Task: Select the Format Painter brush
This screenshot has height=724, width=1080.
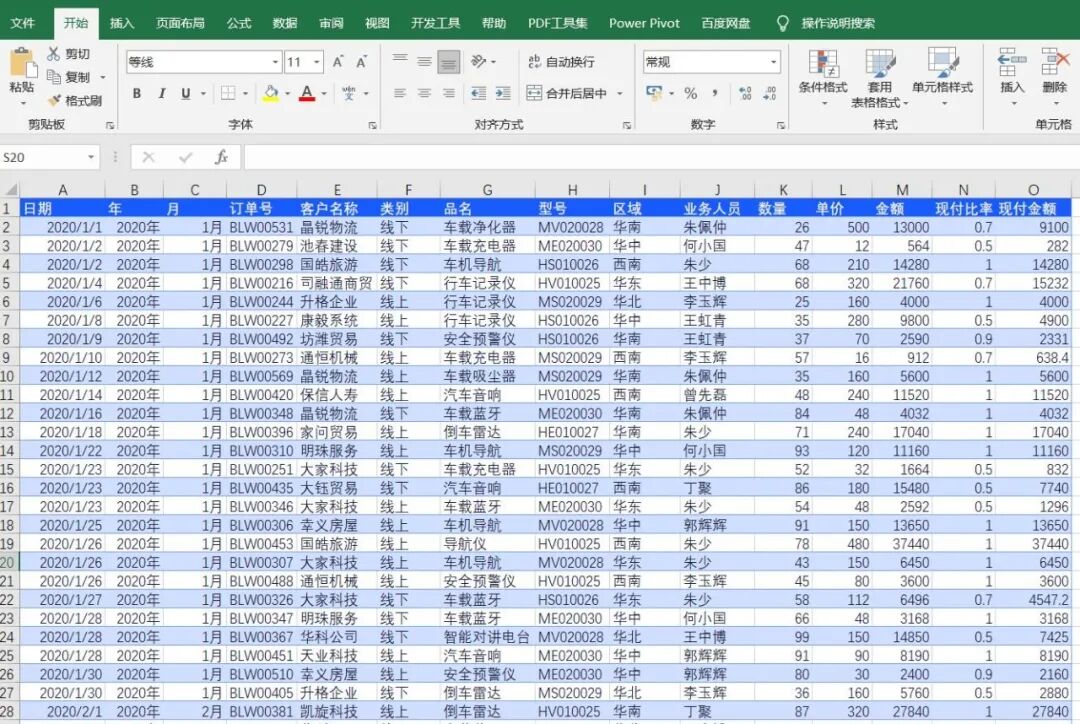Action: pyautogui.click(x=54, y=101)
